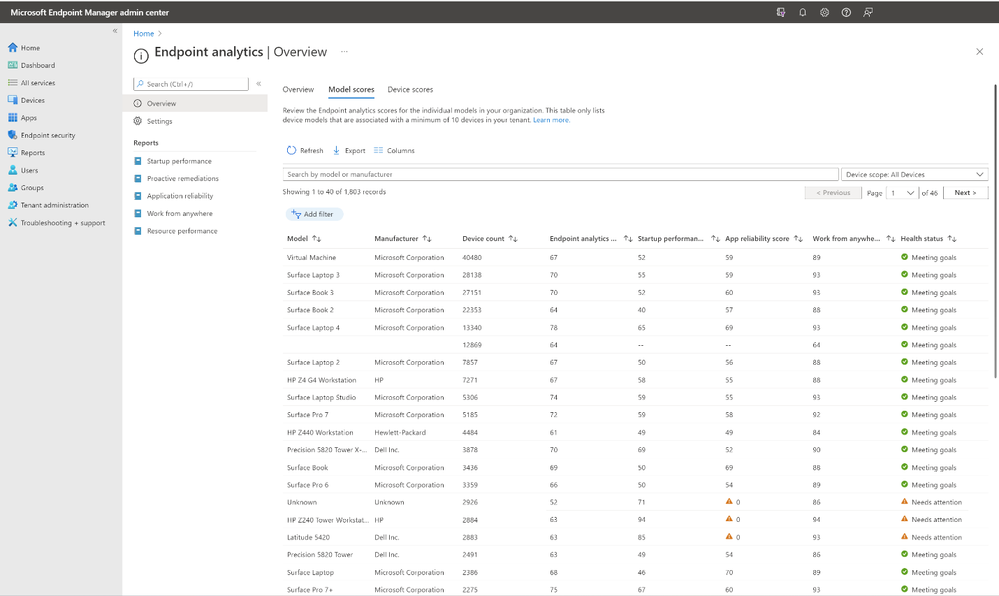Click the Export download icon
The height and width of the screenshot is (596, 999).
pos(336,150)
